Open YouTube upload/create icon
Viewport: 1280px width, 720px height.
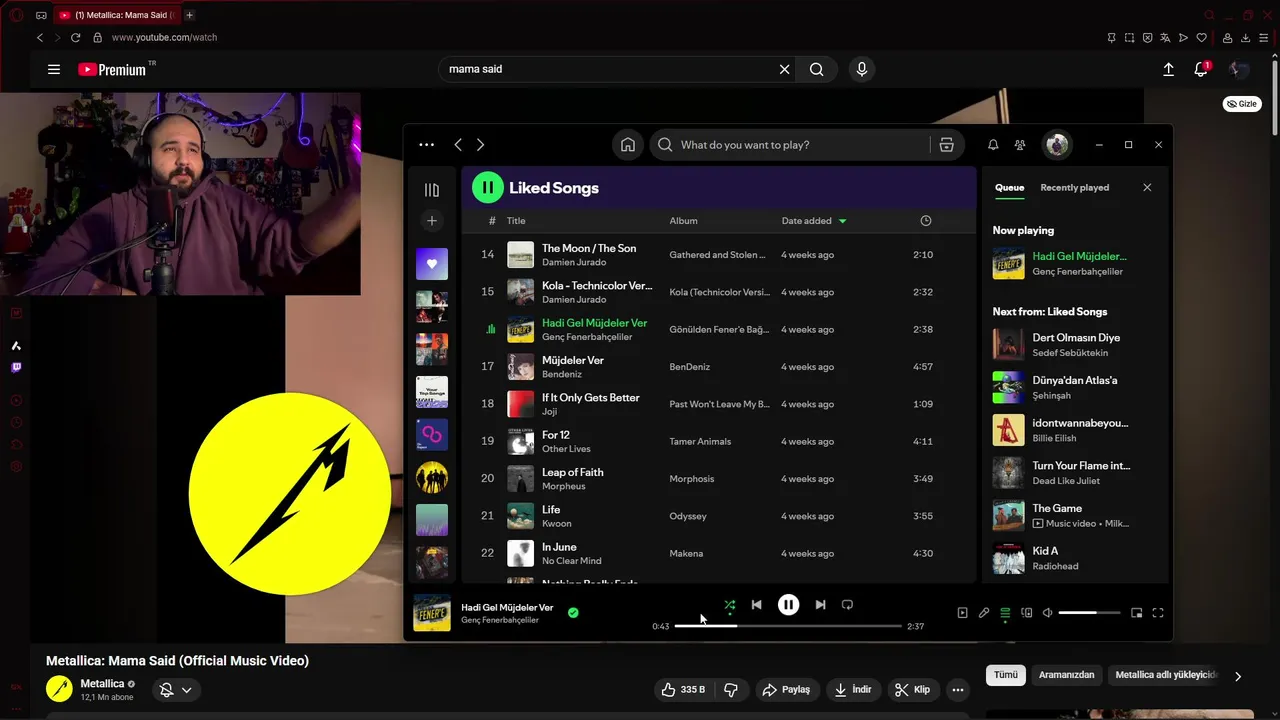(x=1168, y=69)
